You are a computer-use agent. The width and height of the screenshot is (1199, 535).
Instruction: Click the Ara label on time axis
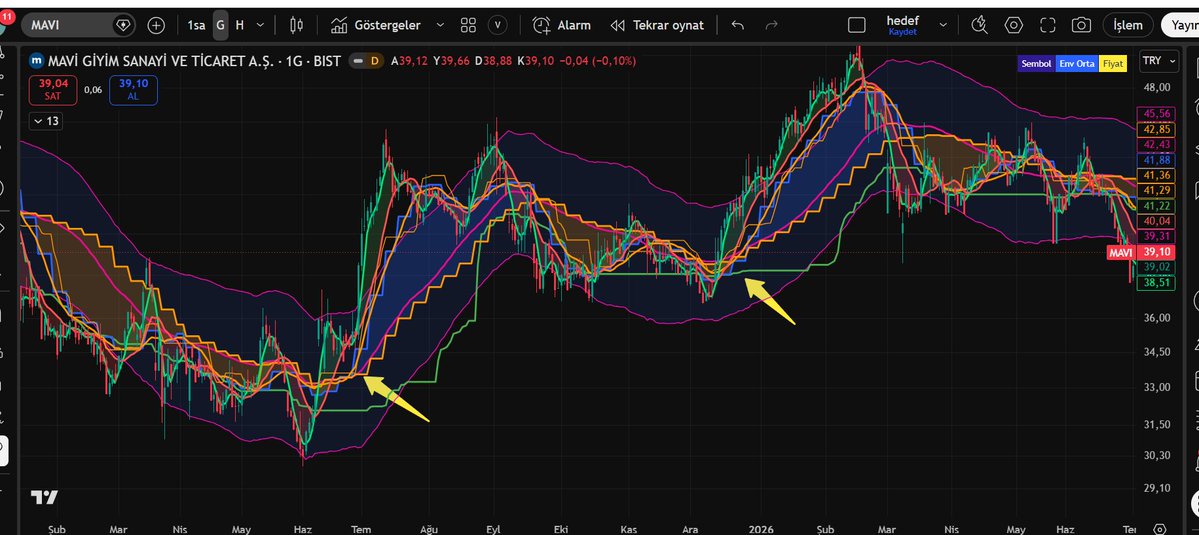pyautogui.click(x=690, y=529)
